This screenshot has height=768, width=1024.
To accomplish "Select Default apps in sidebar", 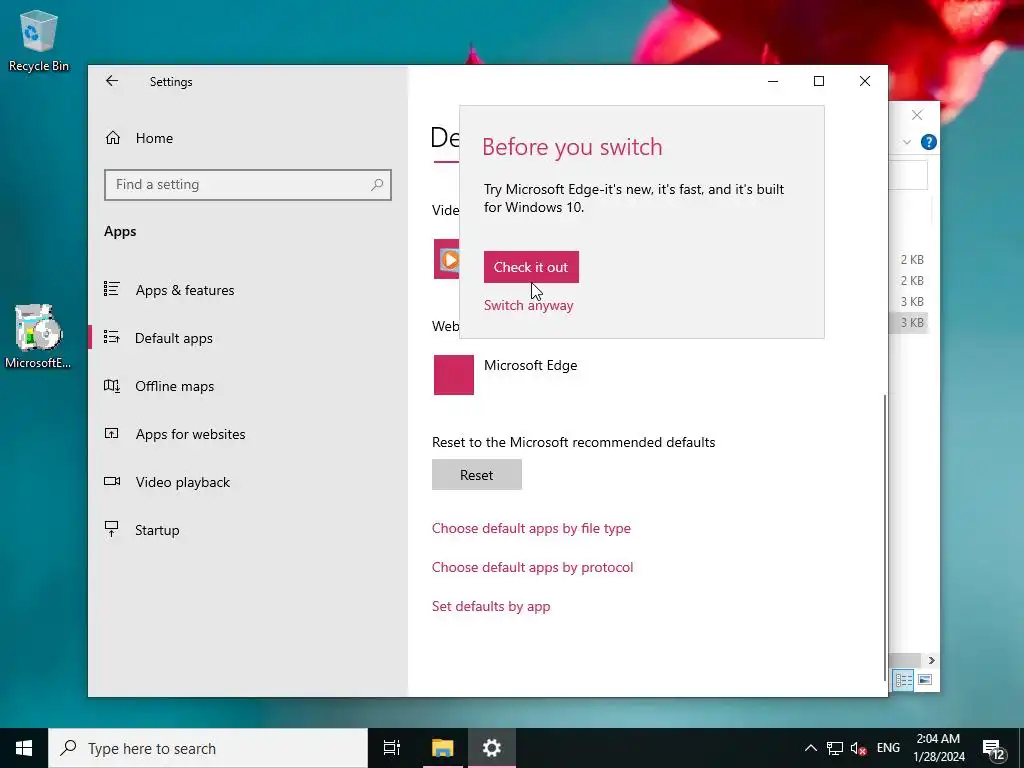I will [174, 338].
